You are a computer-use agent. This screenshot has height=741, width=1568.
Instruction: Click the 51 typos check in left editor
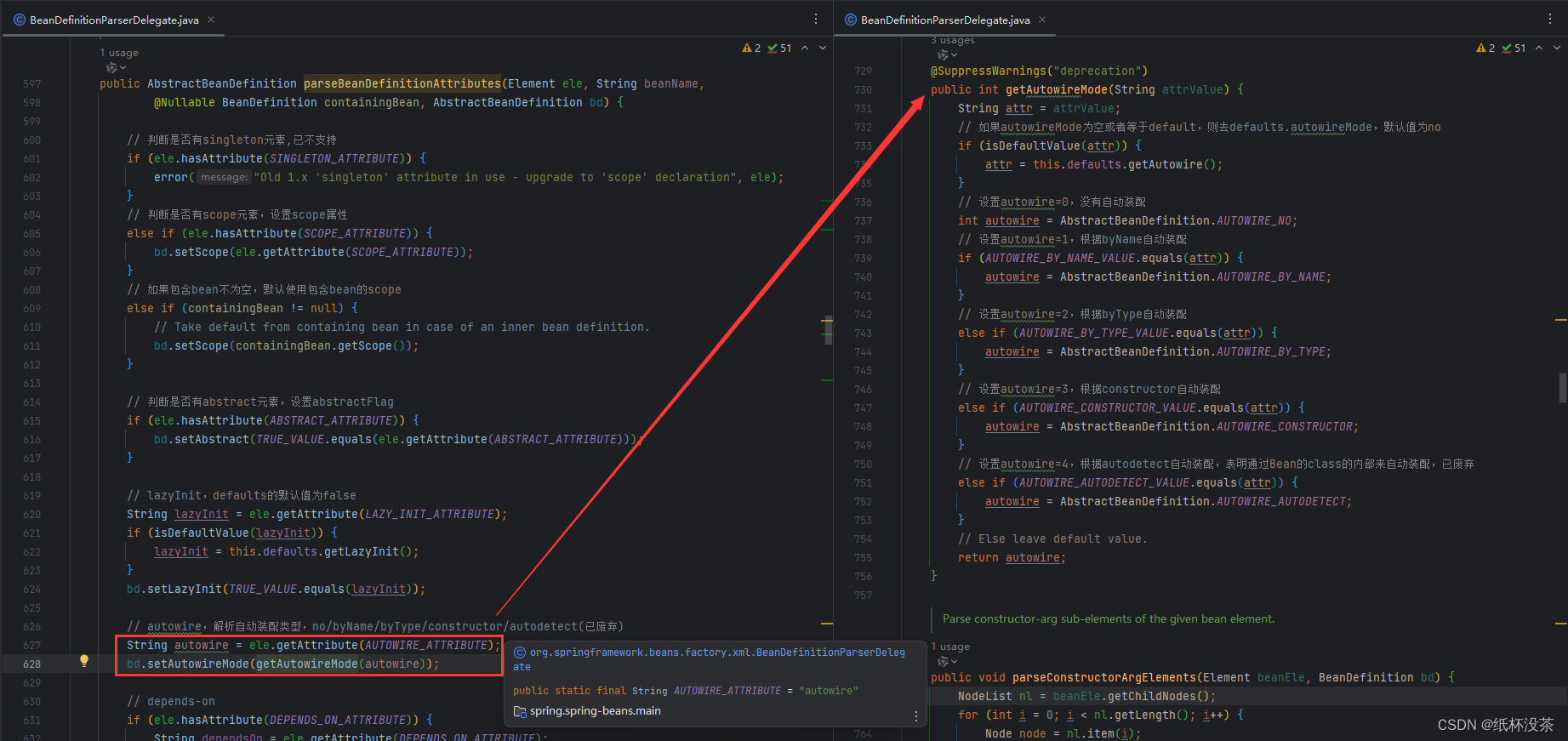[x=779, y=48]
